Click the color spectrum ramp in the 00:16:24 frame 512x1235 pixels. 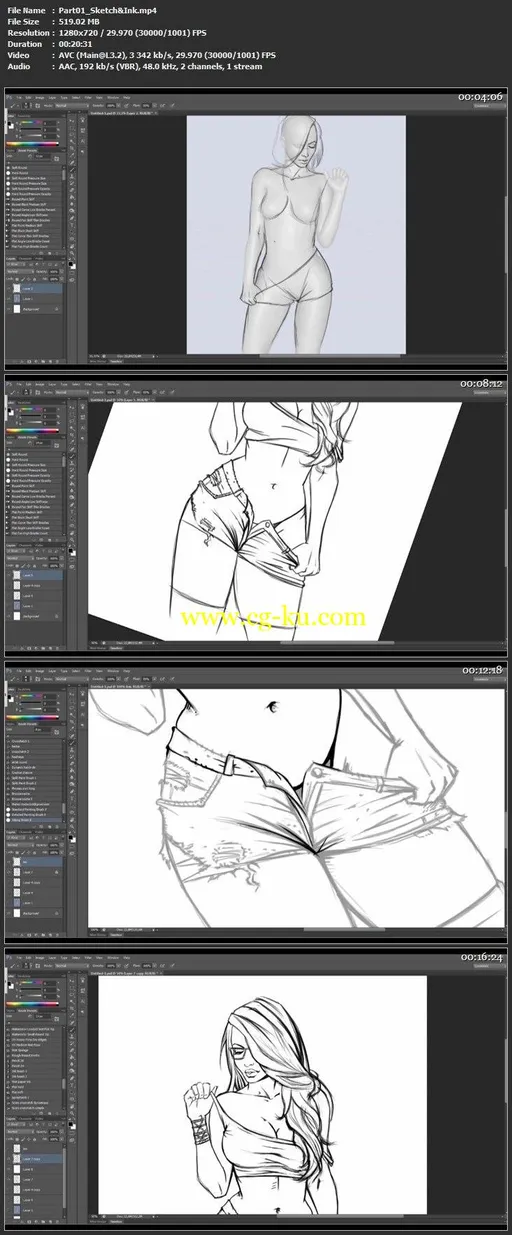pyautogui.click(x=32, y=1003)
